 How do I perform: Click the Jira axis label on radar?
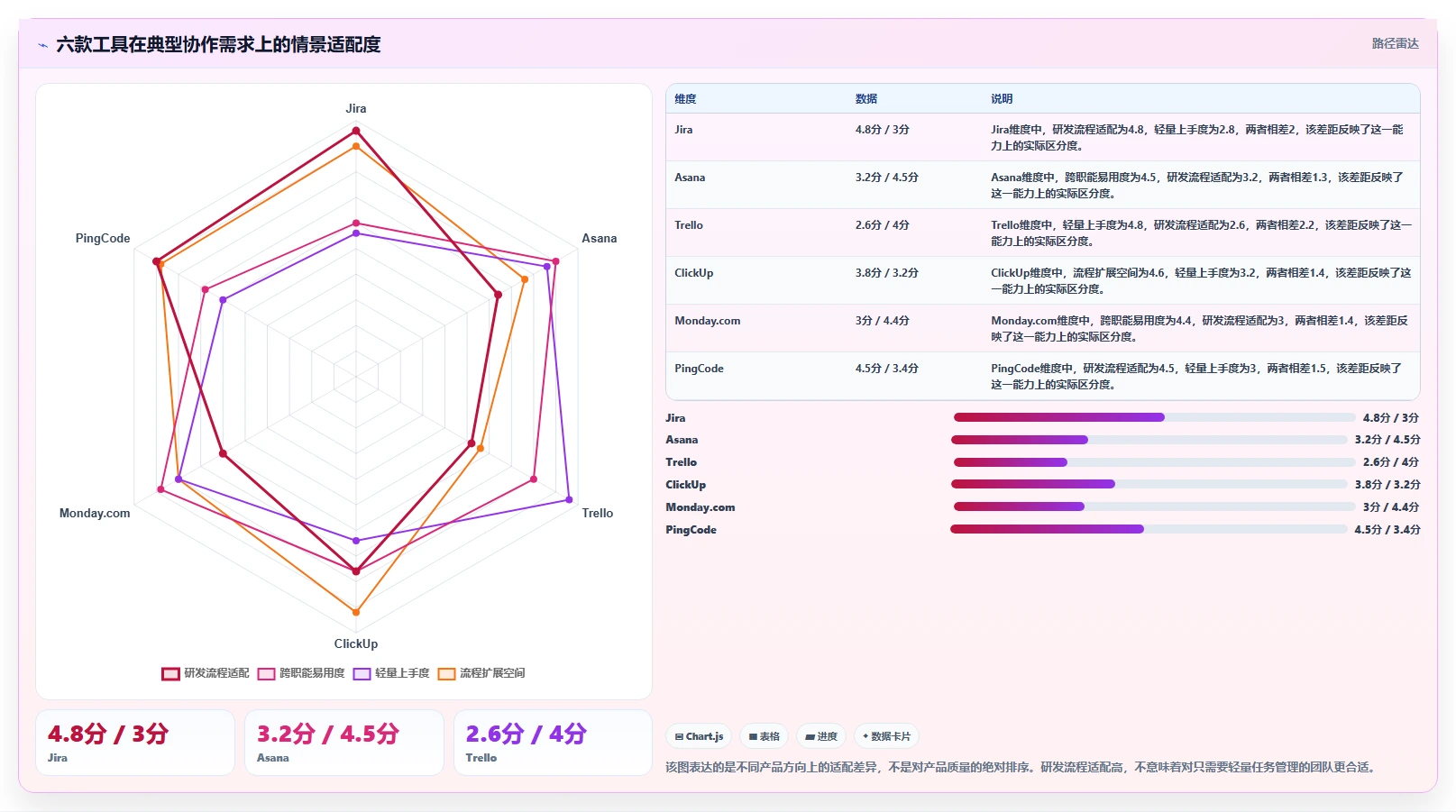pos(356,108)
